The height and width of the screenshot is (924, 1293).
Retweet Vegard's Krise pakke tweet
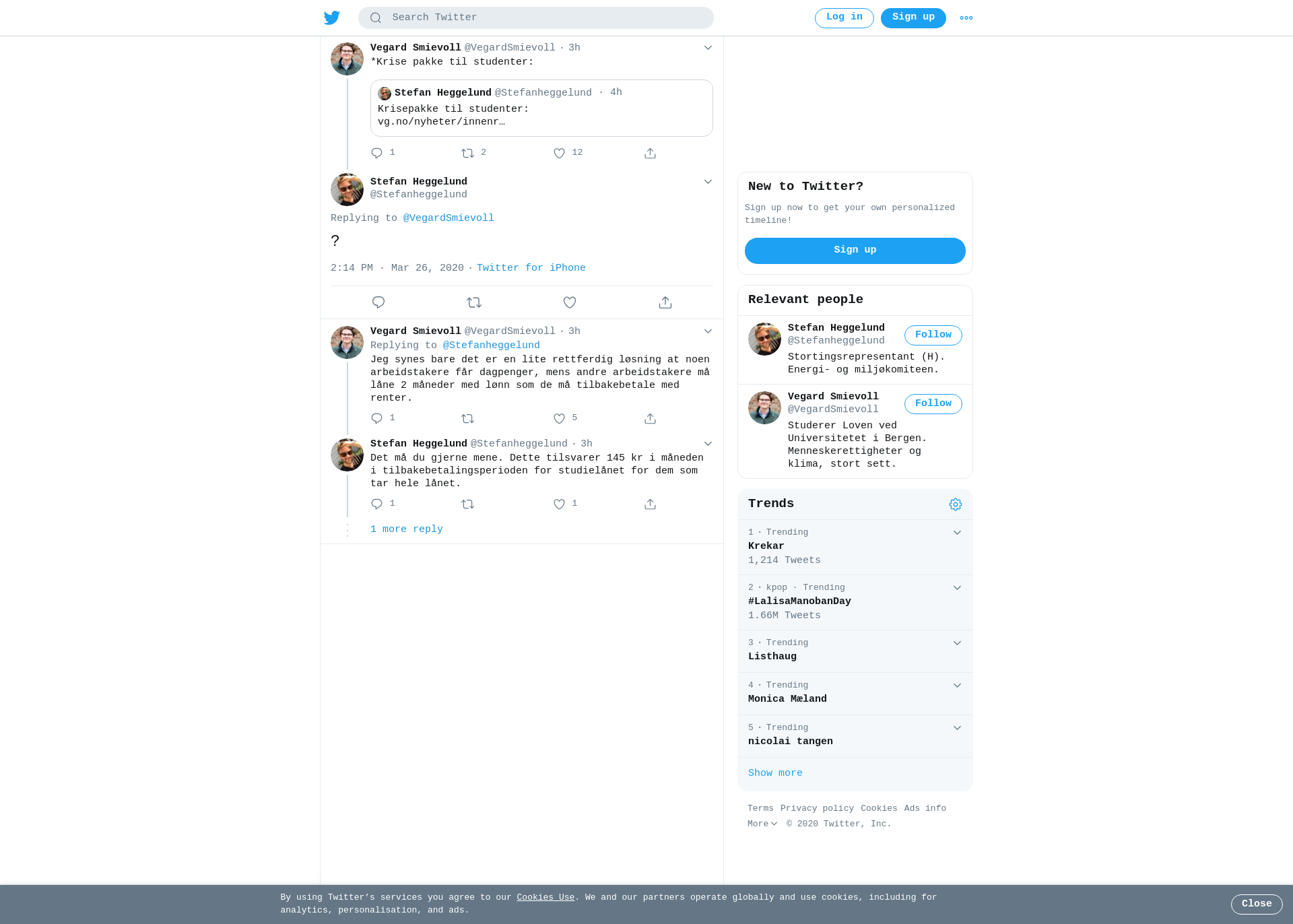pos(468,154)
